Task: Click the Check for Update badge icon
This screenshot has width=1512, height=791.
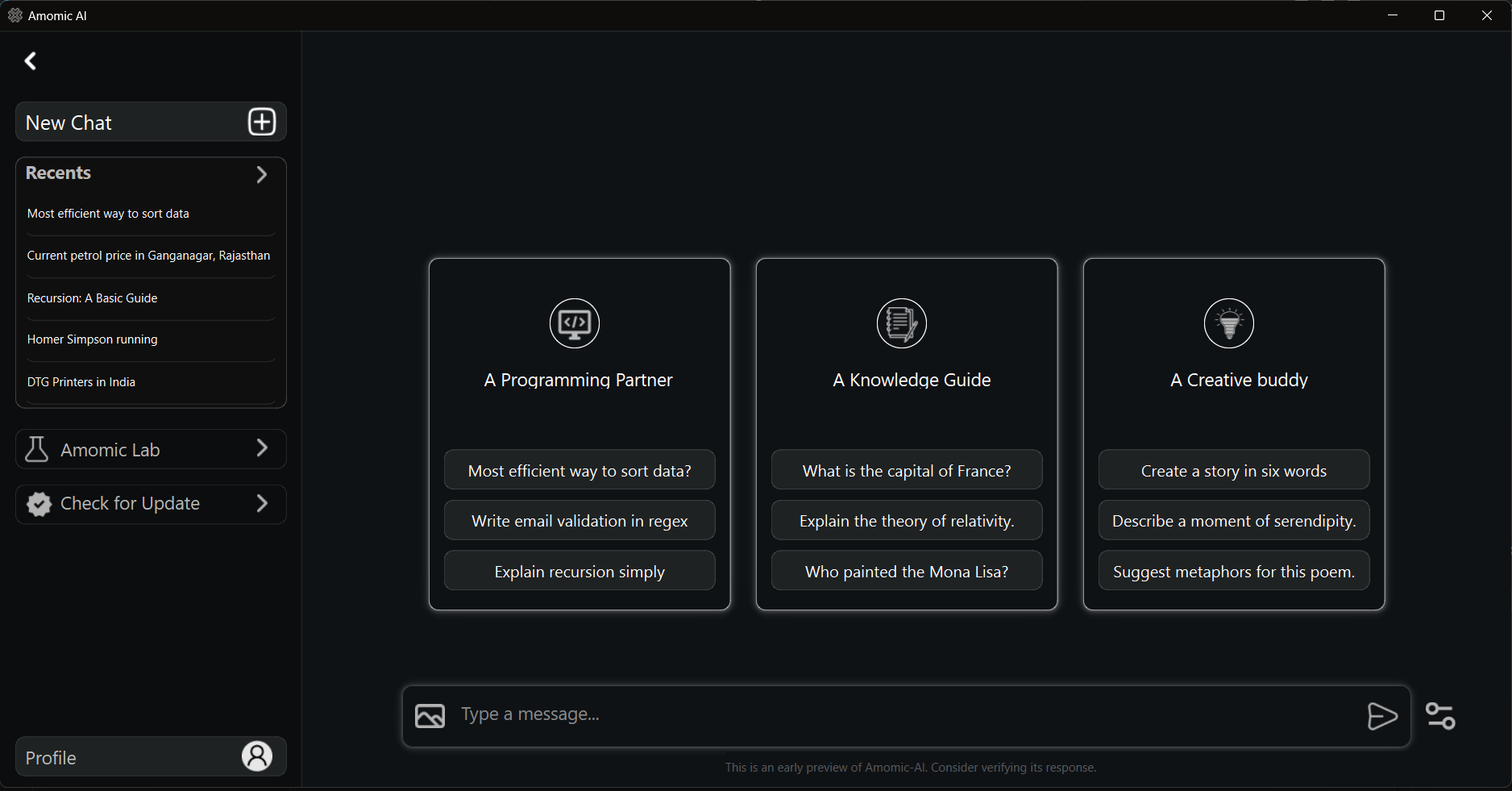Action: coord(39,504)
